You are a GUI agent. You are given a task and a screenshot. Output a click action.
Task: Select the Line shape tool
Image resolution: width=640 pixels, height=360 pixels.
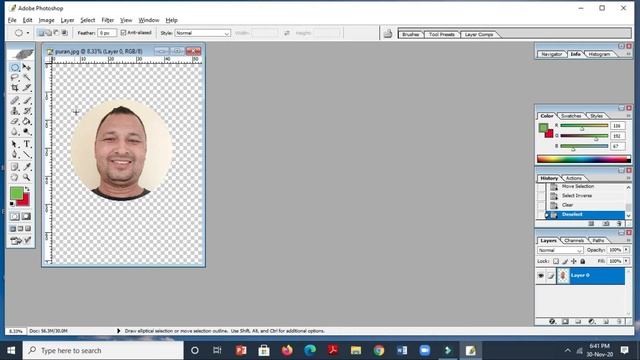point(27,154)
